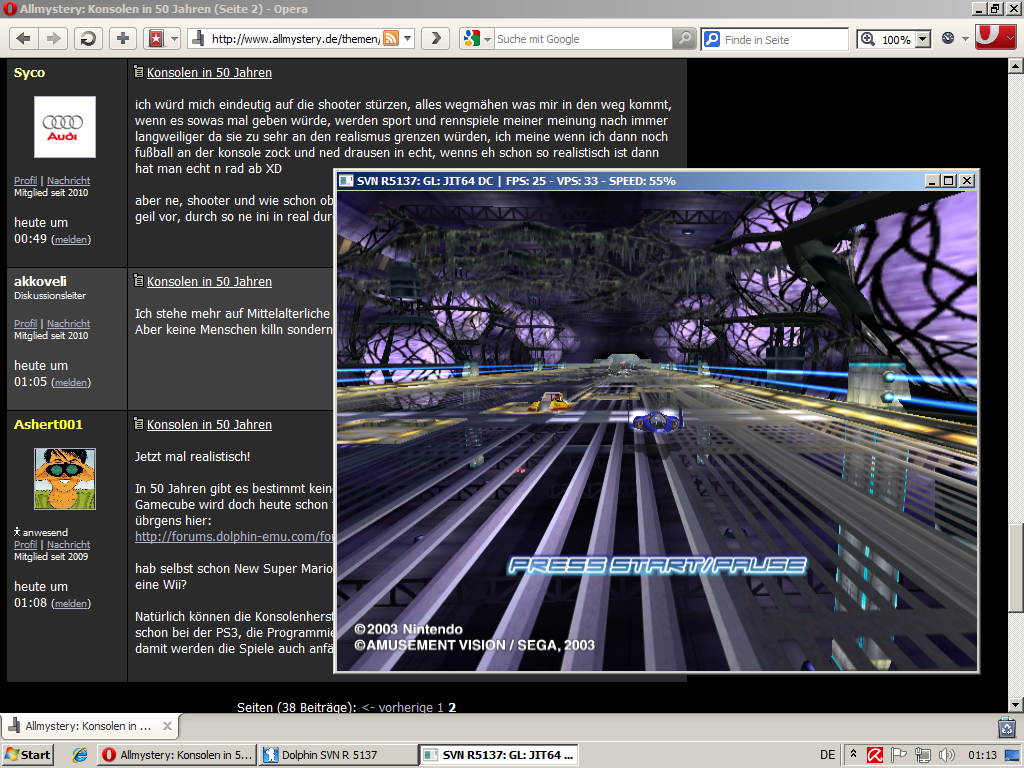Go forward with Opera's forward arrow
1024x768 pixels.
[53, 39]
